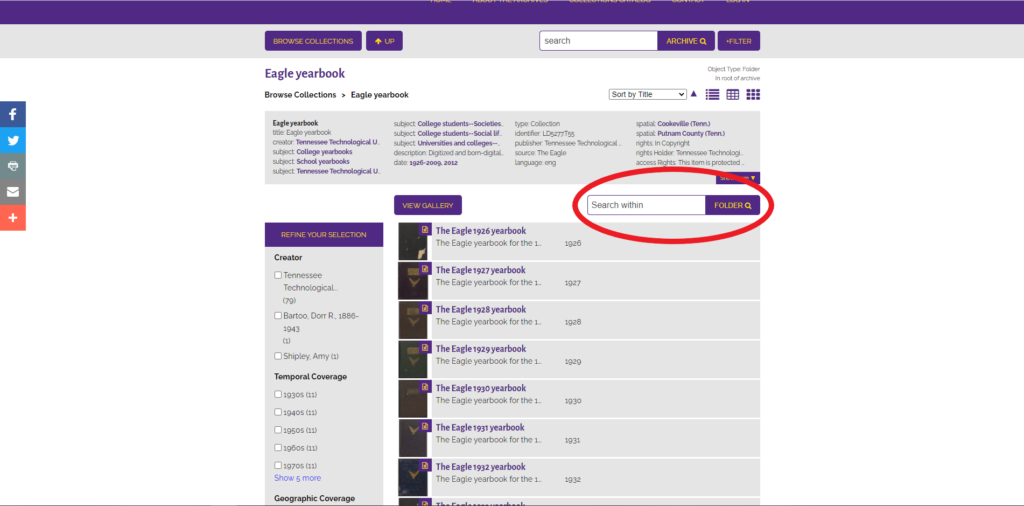Check the 1970s temporal coverage checkbox
Image resolution: width=1024 pixels, height=506 pixels.
pyautogui.click(x=278, y=466)
